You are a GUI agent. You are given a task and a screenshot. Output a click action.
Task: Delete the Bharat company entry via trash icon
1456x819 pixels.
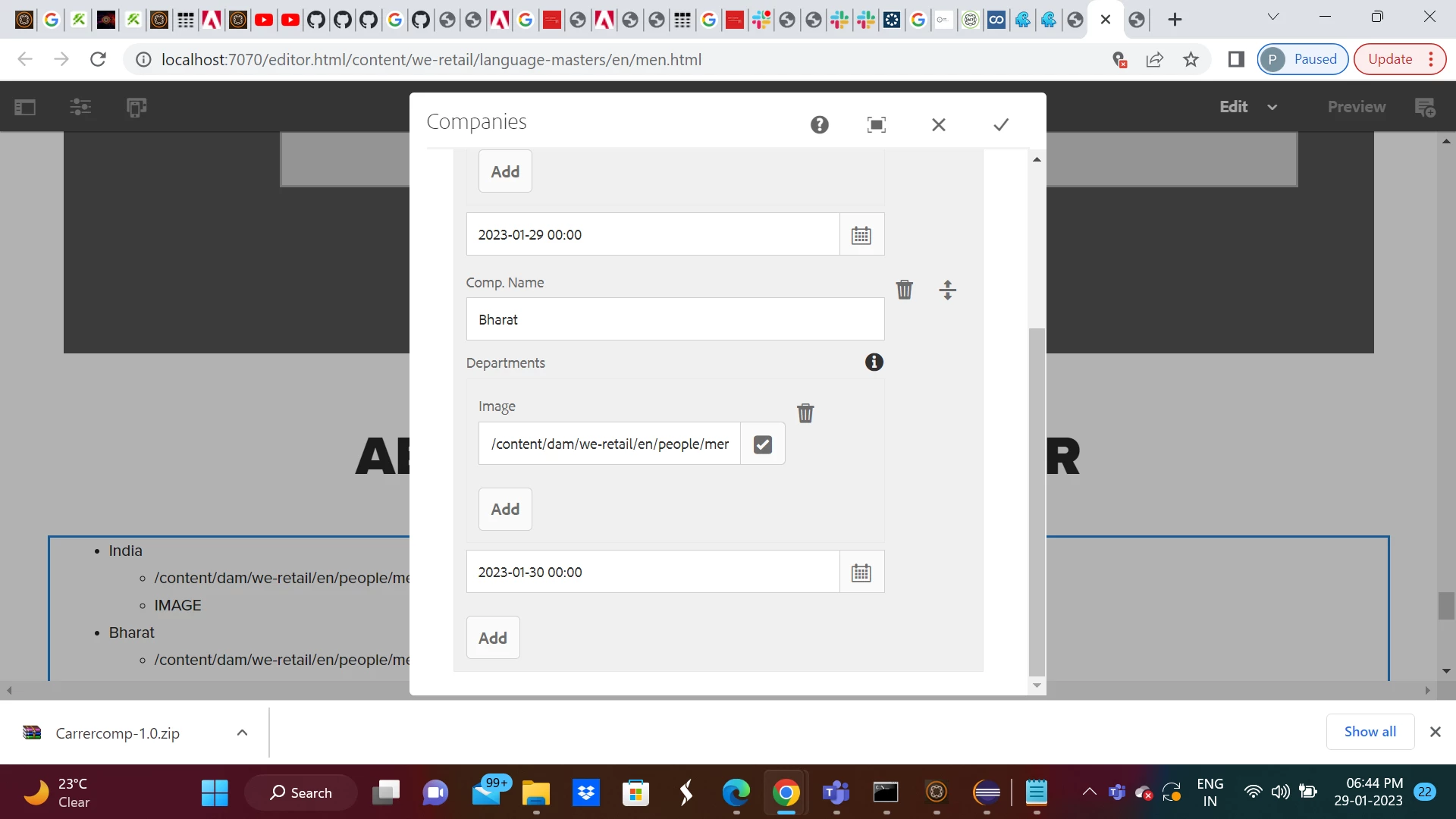pyautogui.click(x=904, y=290)
